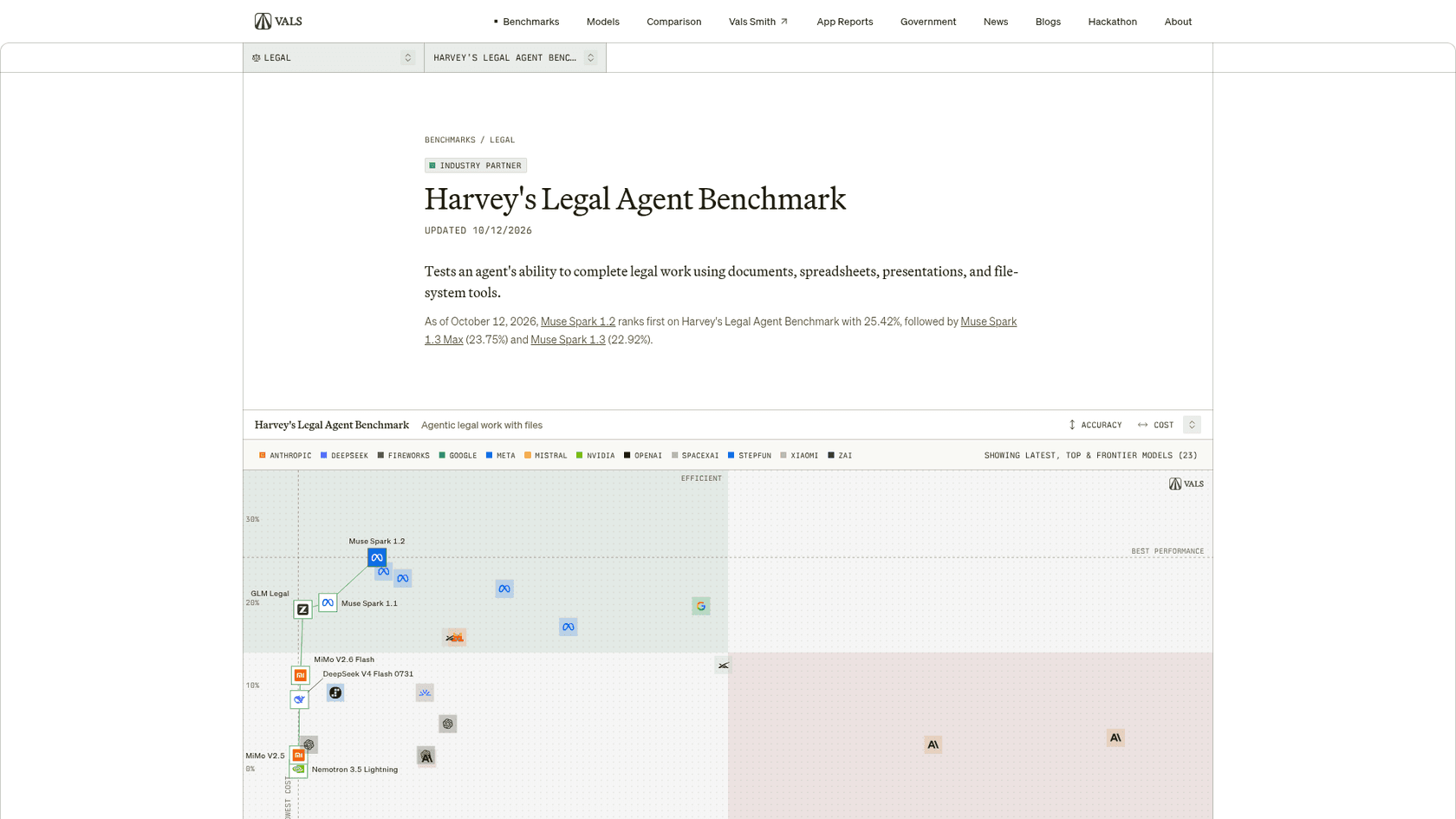Click the BENCHMARKS breadcrumb link
The image size is (1456, 819).
click(x=450, y=140)
